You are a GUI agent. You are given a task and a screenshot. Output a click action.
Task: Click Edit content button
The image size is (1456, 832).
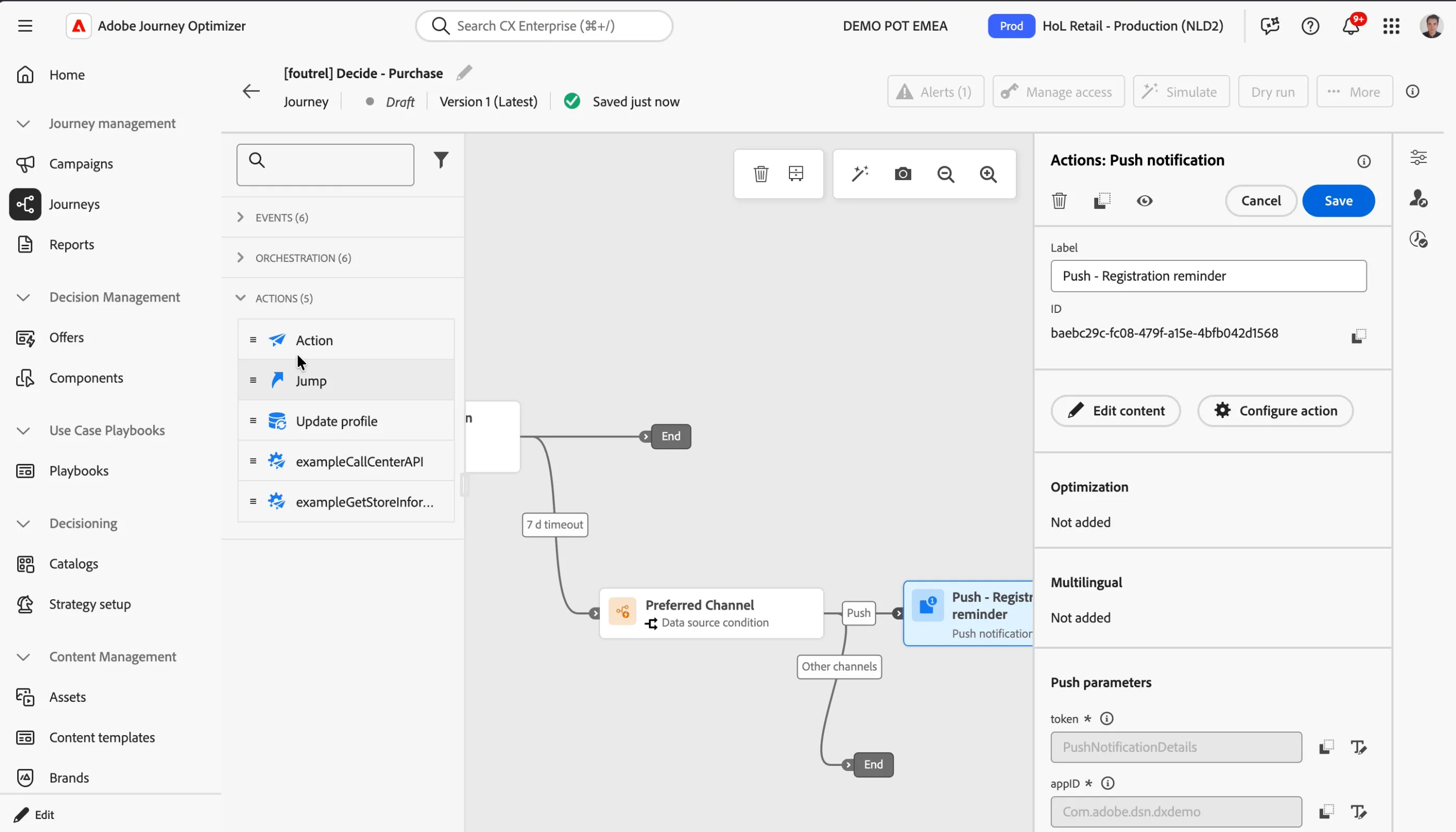(1115, 411)
